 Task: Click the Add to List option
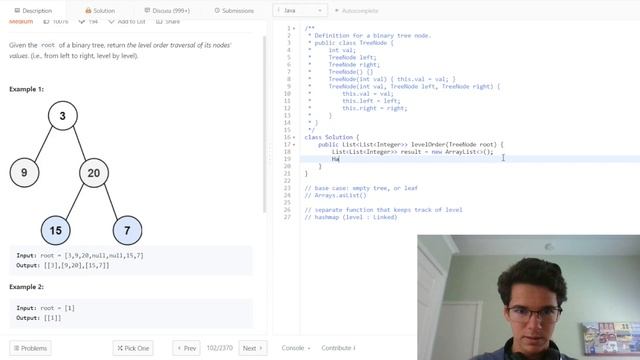click(x=127, y=22)
